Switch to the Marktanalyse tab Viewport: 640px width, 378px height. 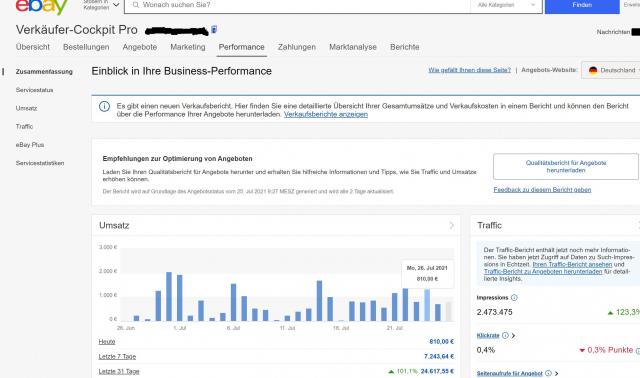pyautogui.click(x=353, y=47)
